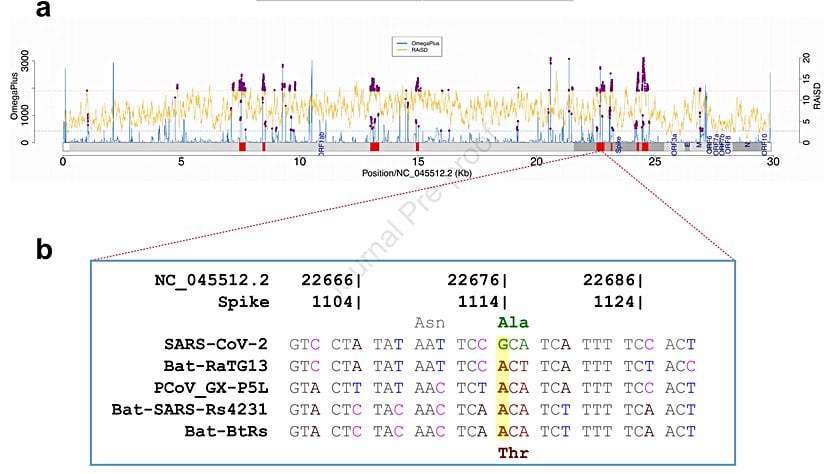Click the highlighted GCA codon in SARS-CoV-2 row
The width and height of the screenshot is (825, 474).
click(513, 343)
